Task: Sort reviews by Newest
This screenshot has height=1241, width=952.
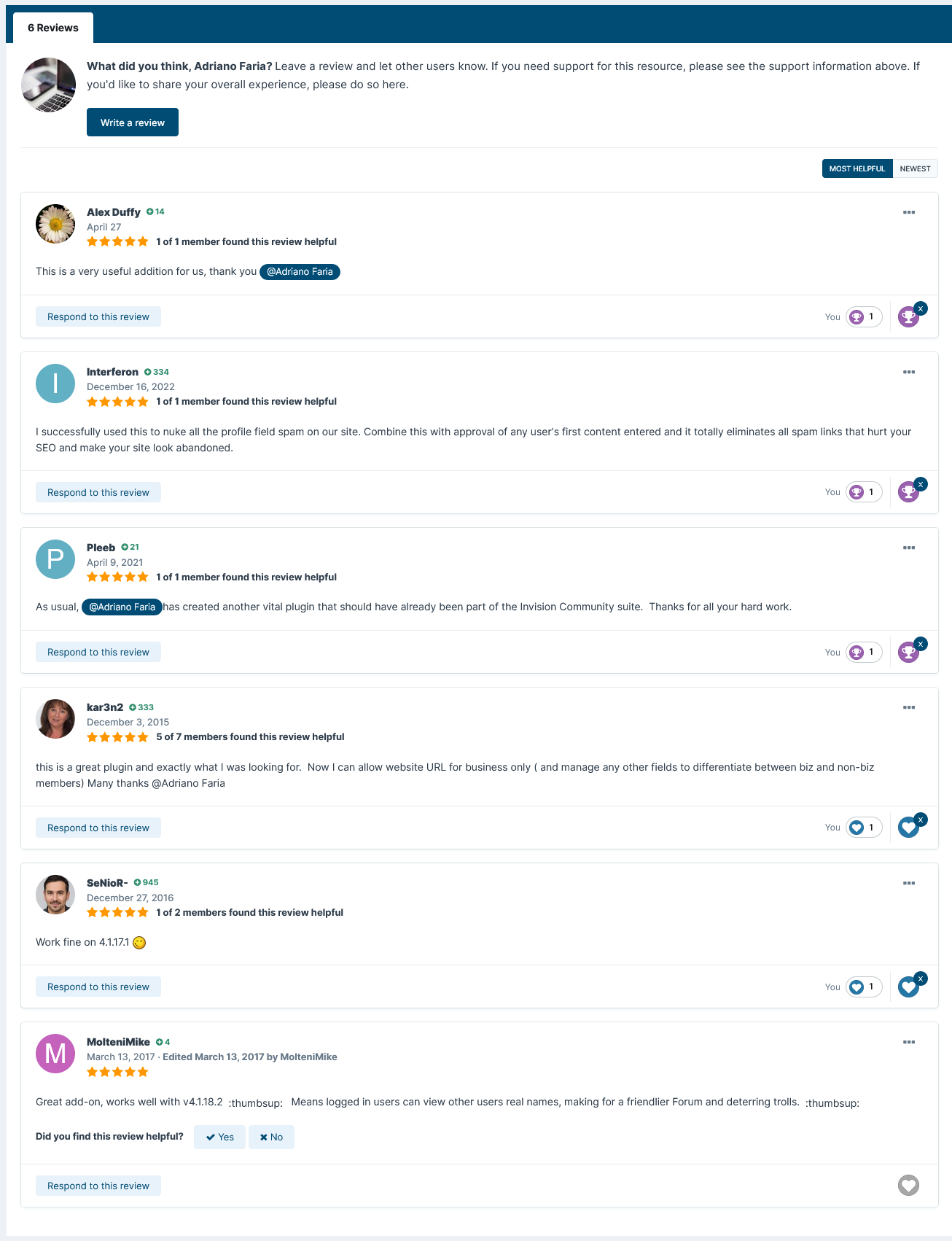Action: [x=915, y=168]
